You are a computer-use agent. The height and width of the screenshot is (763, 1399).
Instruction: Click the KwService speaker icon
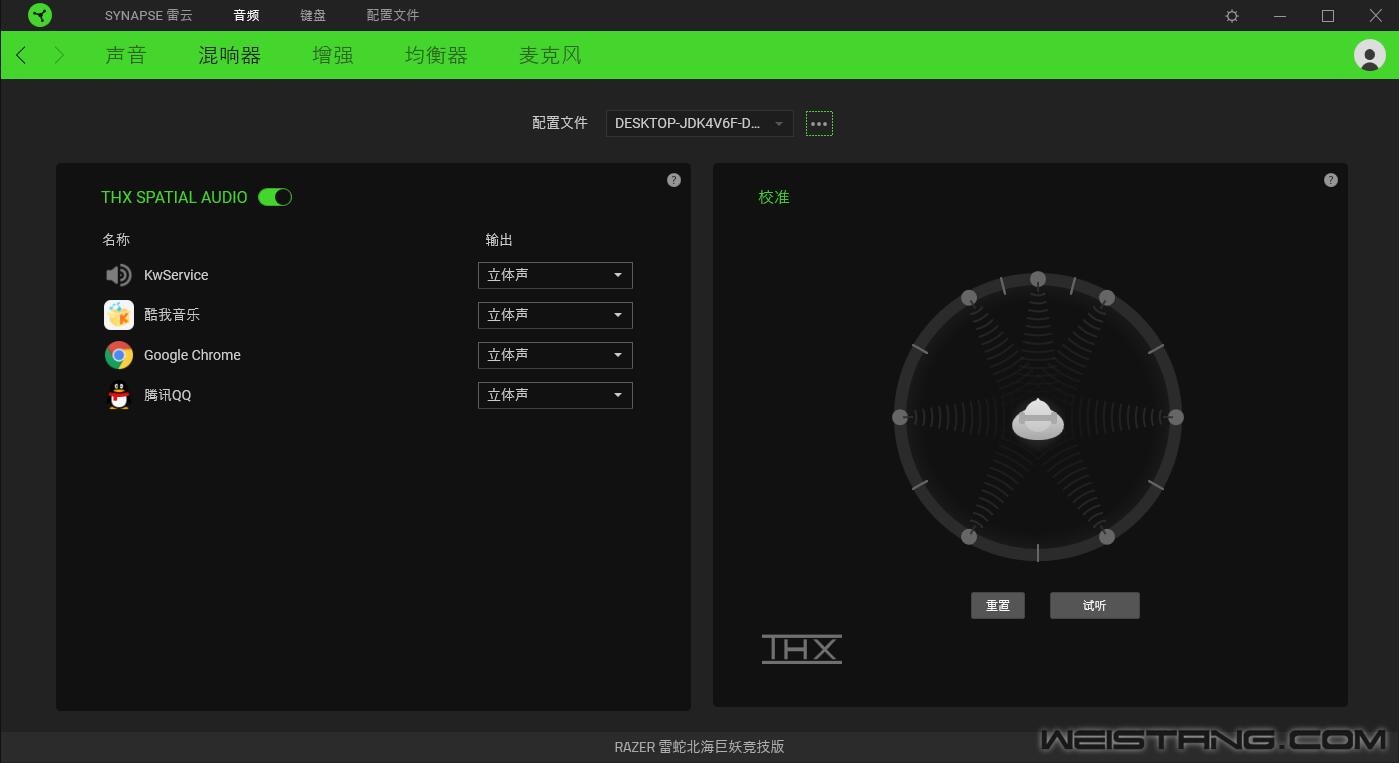(x=118, y=275)
